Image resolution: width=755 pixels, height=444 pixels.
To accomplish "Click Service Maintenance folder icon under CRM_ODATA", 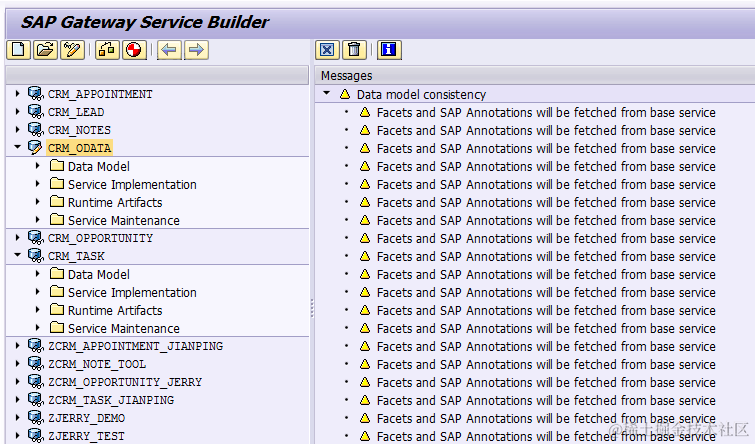I will tap(57, 220).
